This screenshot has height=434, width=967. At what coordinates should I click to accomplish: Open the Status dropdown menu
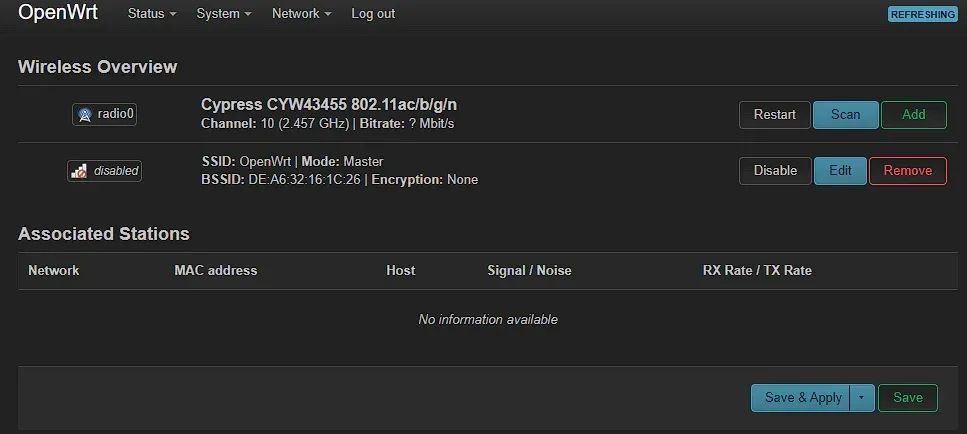point(152,14)
